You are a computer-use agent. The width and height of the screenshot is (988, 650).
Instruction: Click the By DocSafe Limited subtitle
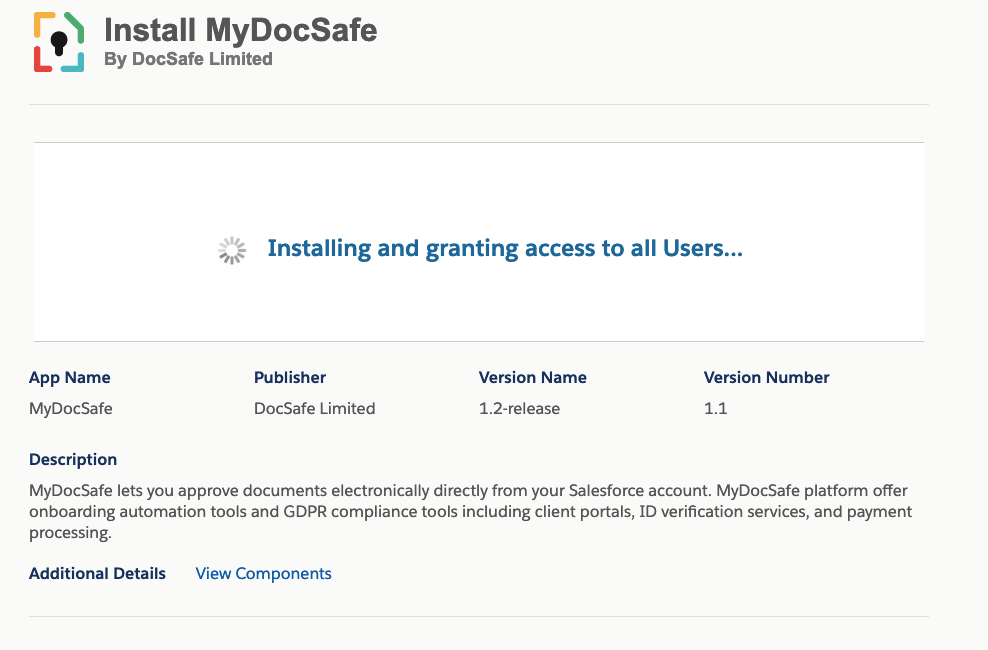pyautogui.click(x=188, y=59)
